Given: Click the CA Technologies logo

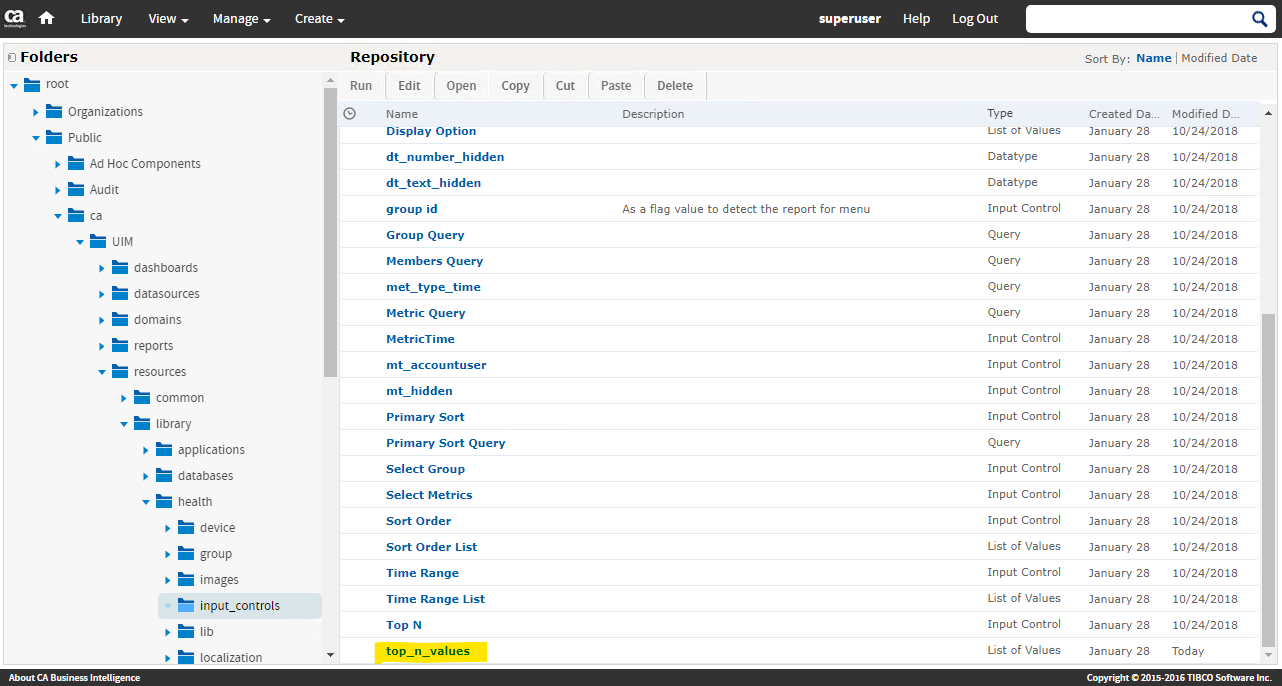Looking at the screenshot, I should point(15,18).
